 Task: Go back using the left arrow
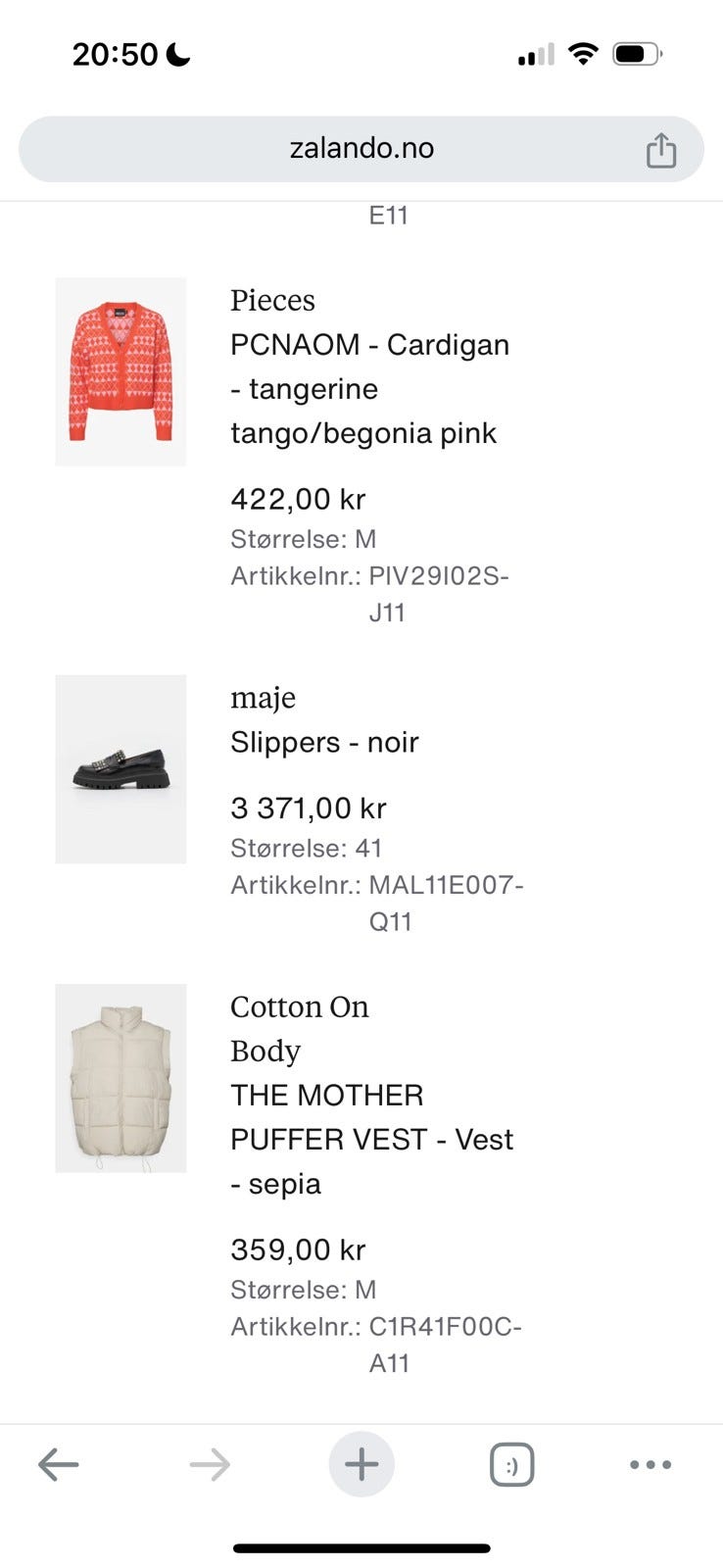click(59, 1465)
